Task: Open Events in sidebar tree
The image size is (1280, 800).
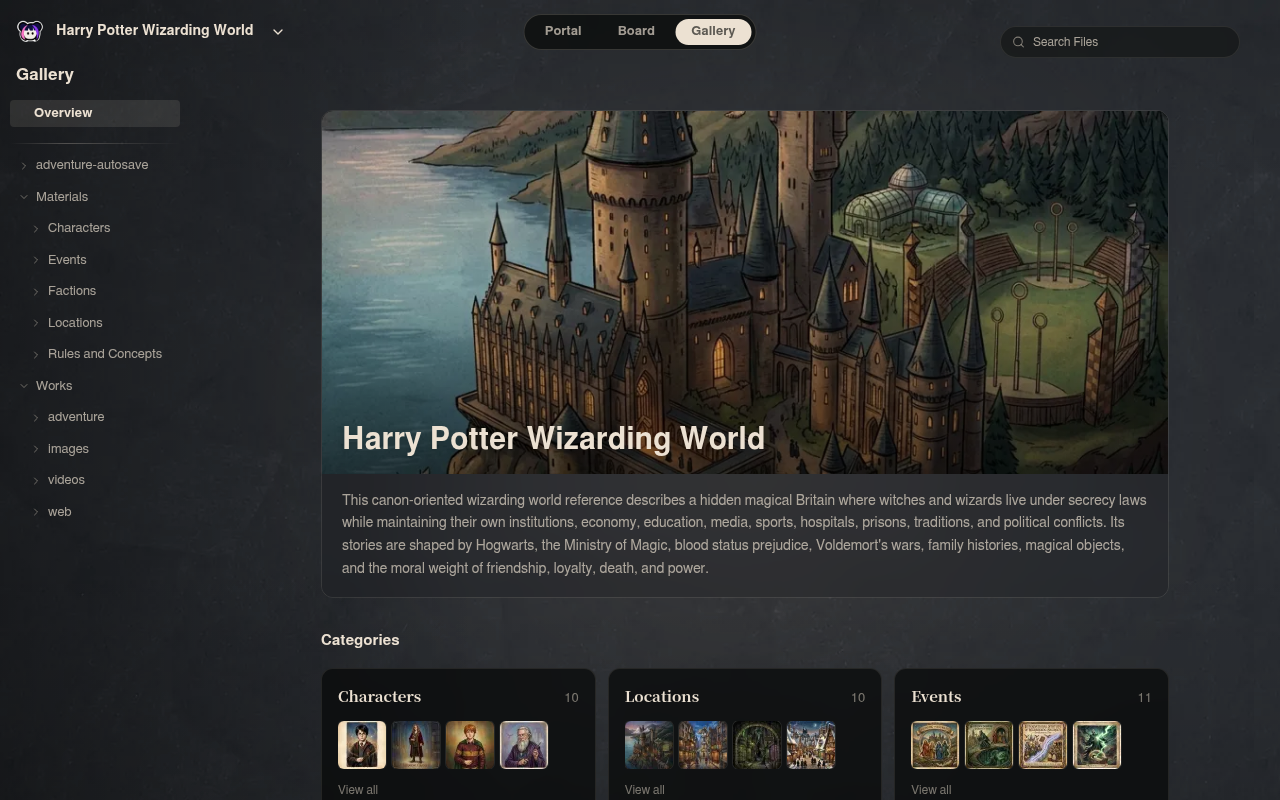Action: 67,260
